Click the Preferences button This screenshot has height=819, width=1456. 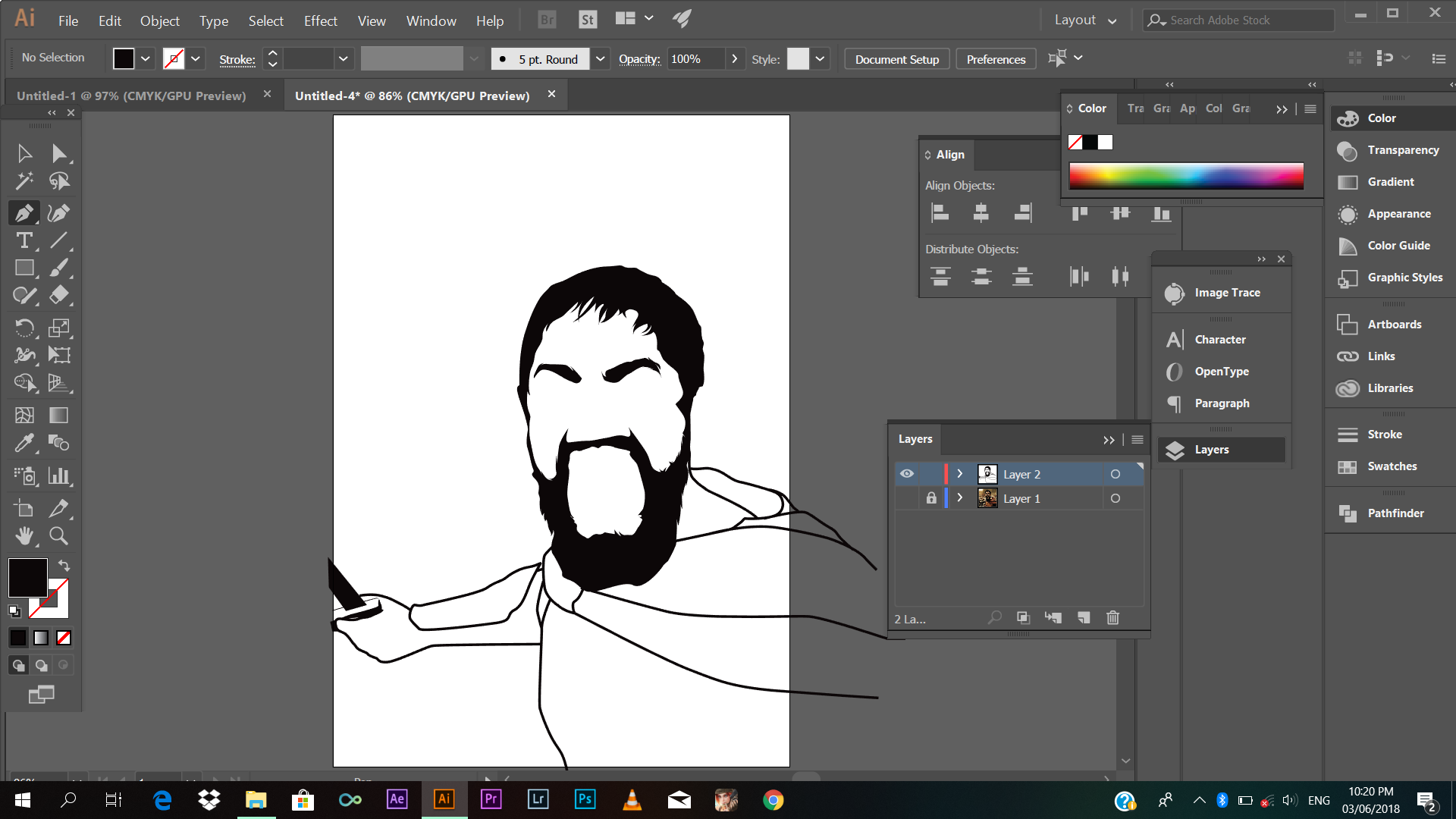(x=996, y=59)
